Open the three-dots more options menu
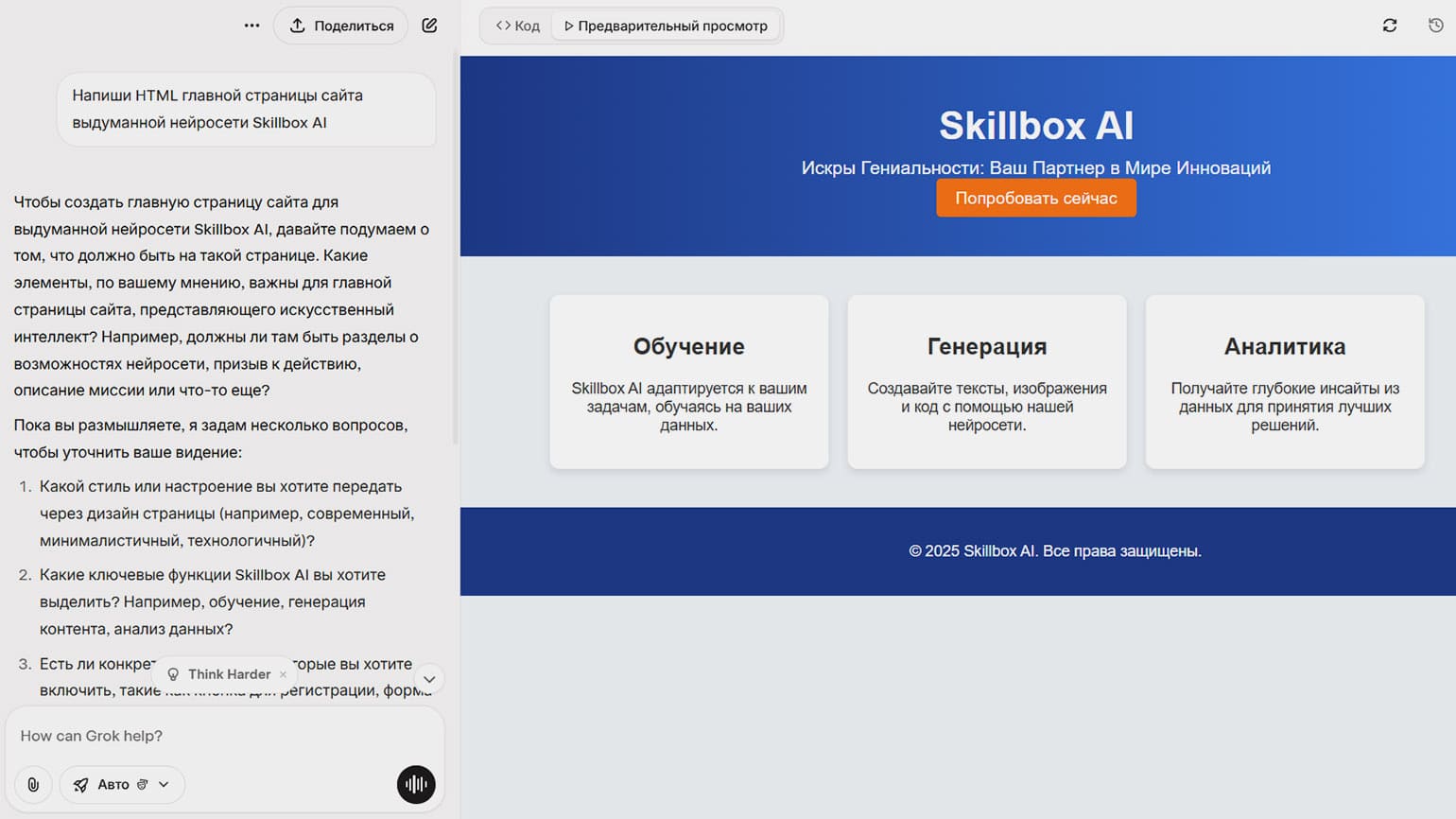The height and width of the screenshot is (819, 1456). pyautogui.click(x=251, y=26)
